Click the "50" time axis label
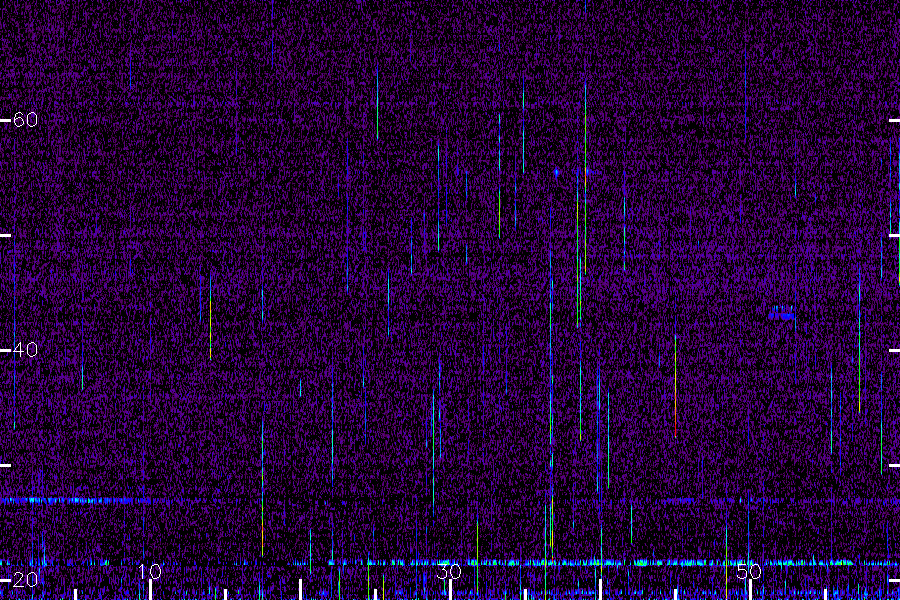Screen dimensions: 900x600 point(749,571)
